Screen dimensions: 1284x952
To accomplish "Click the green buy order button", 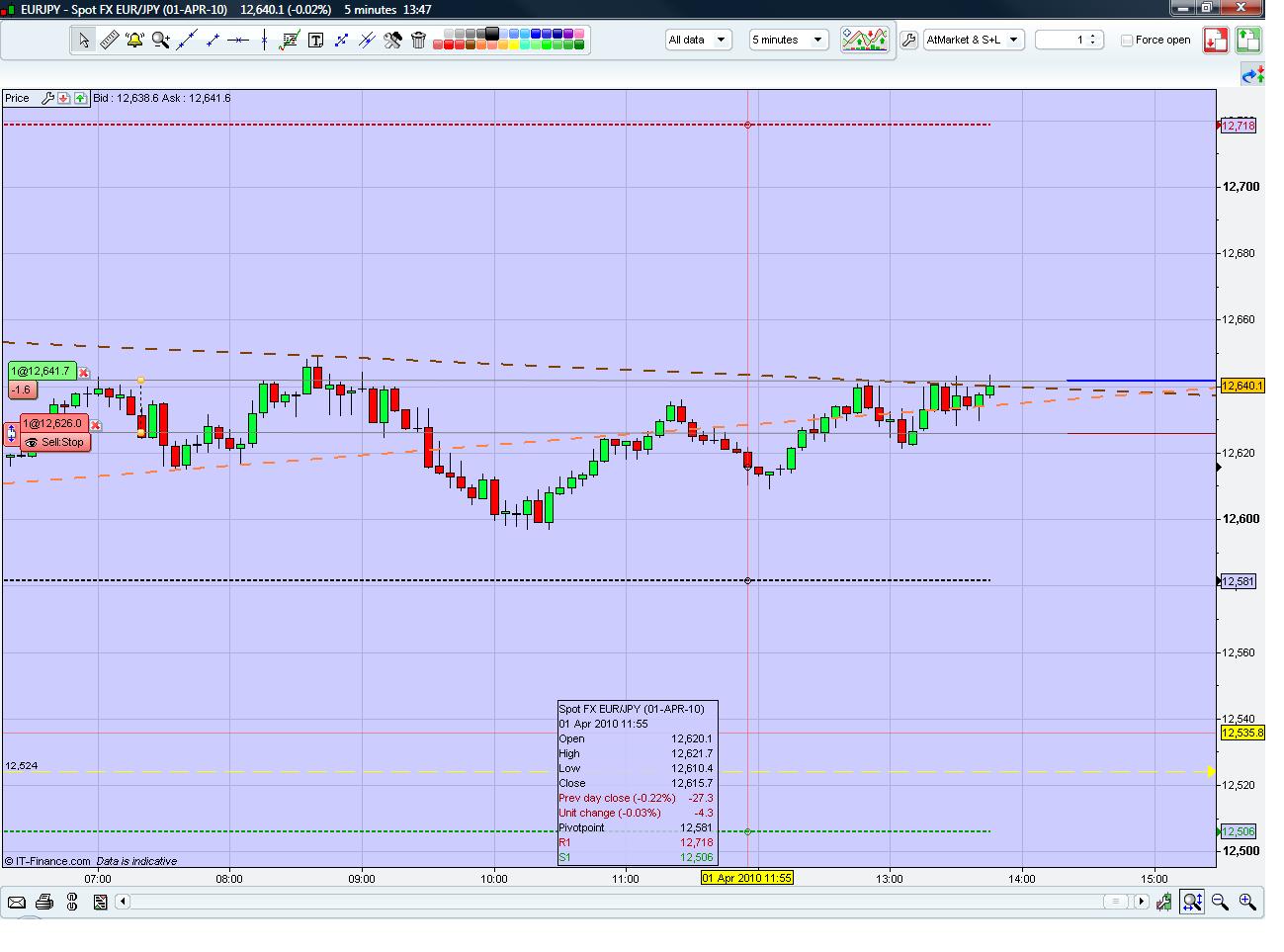I will pyautogui.click(x=1247, y=41).
